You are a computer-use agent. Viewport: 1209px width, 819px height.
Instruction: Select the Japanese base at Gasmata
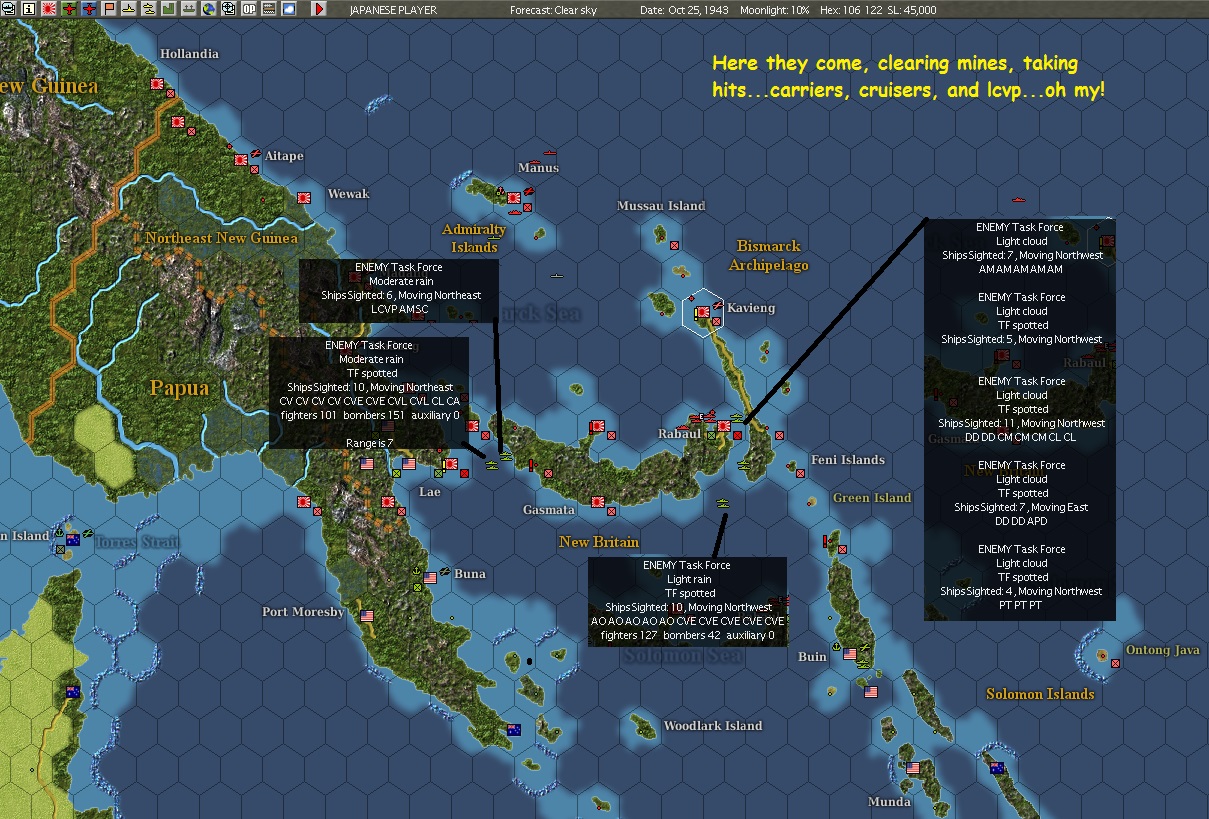click(598, 502)
